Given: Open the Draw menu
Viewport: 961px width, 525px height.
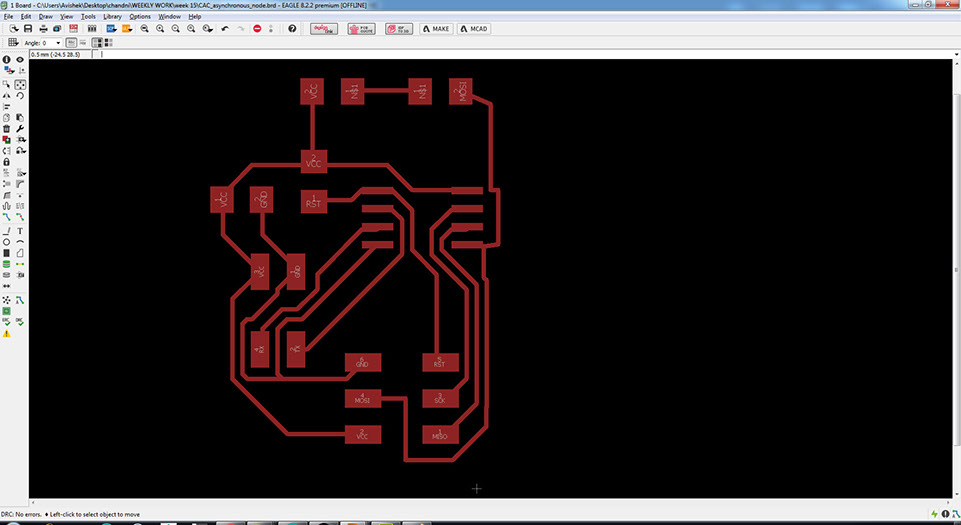Looking at the screenshot, I should (x=45, y=17).
